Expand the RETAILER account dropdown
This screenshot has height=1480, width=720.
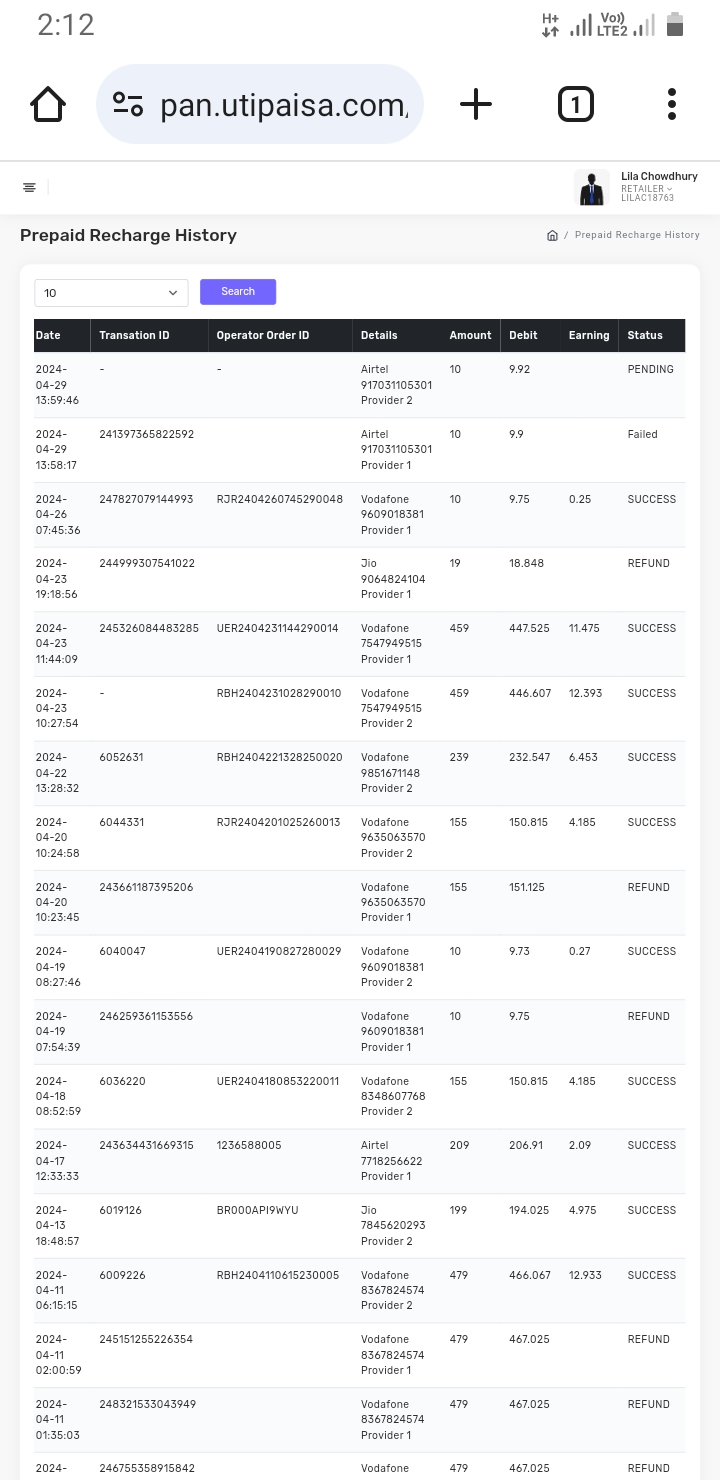(647, 188)
